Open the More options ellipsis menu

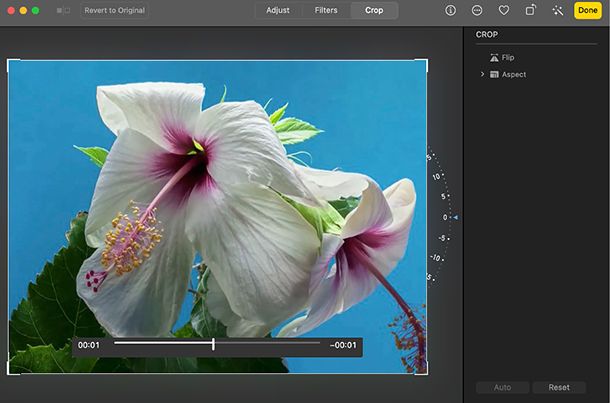pyautogui.click(x=477, y=10)
